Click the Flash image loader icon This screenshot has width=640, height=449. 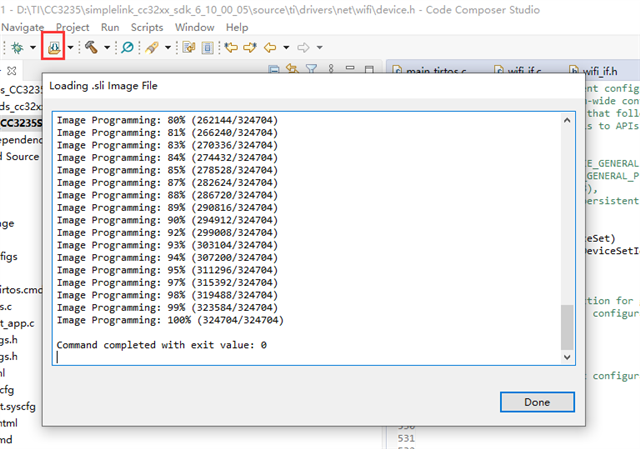click(53, 48)
